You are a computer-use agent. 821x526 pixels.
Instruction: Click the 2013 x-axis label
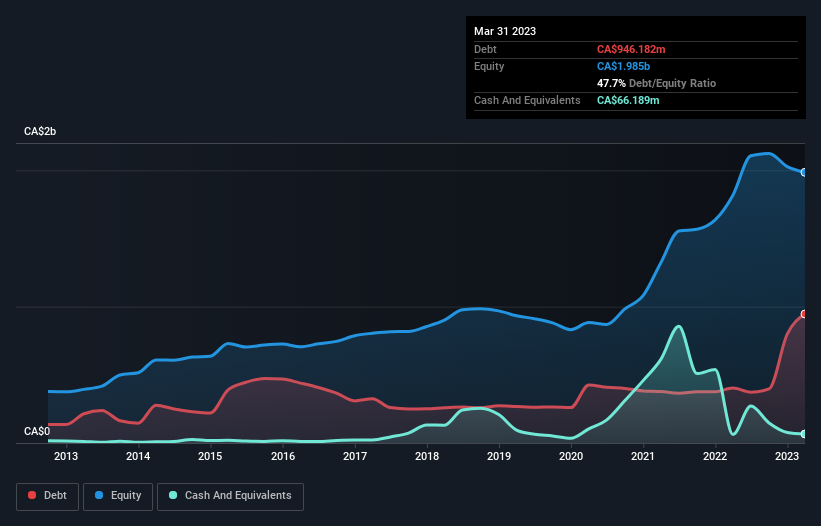tap(66, 456)
